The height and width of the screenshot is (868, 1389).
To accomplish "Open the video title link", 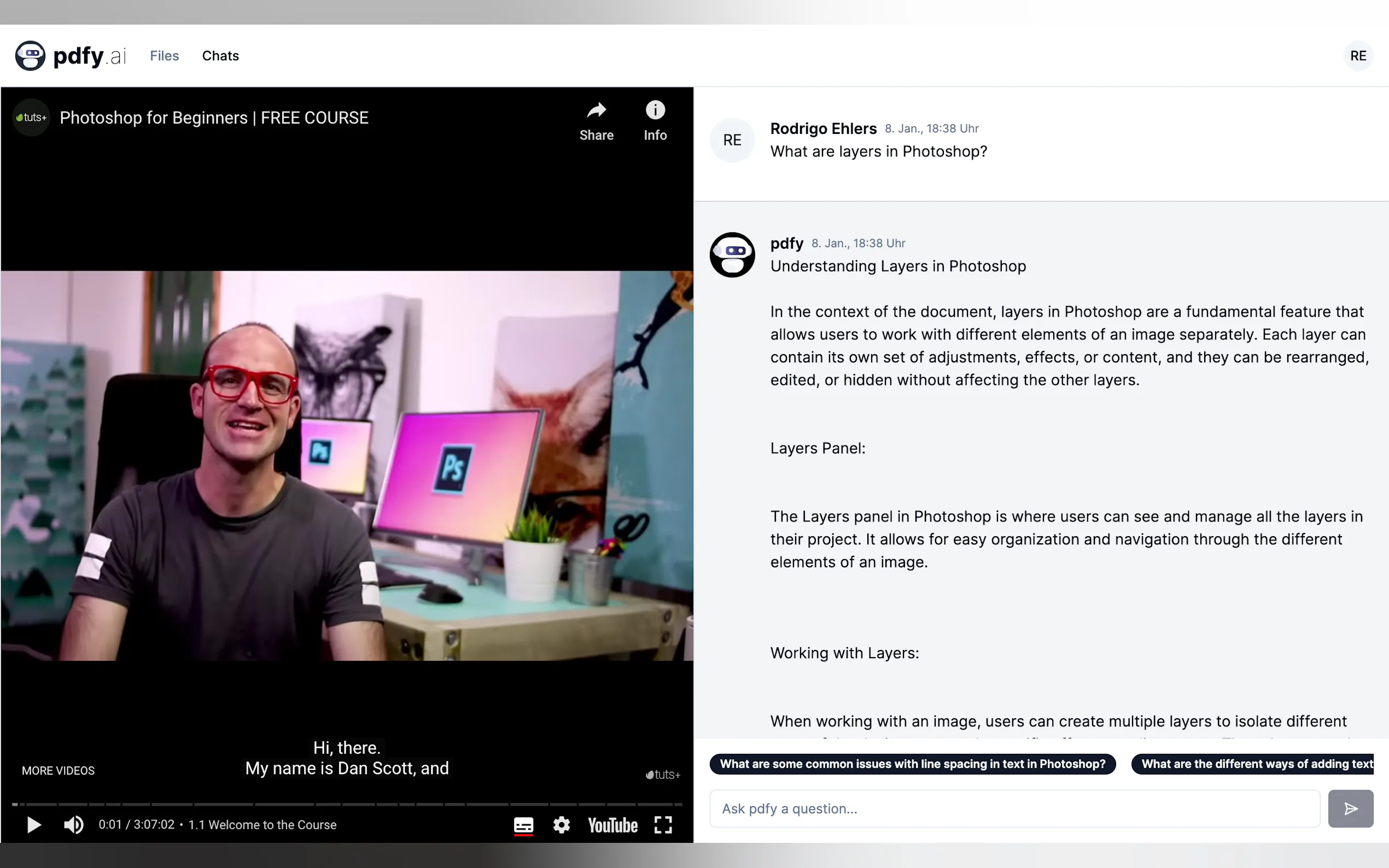I will point(214,118).
